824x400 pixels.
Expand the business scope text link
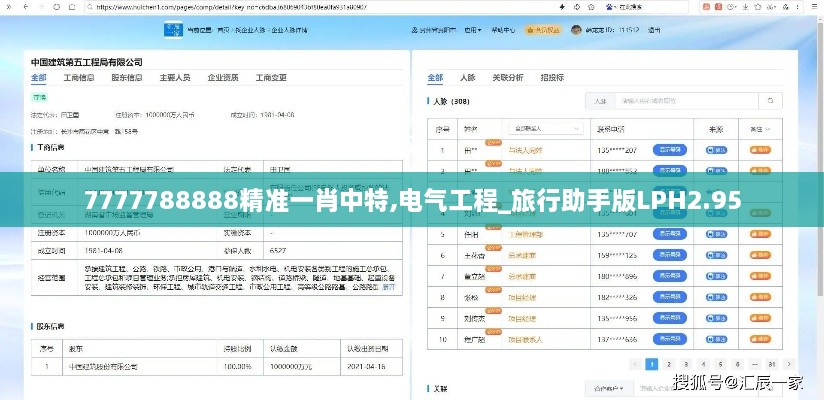388,288
